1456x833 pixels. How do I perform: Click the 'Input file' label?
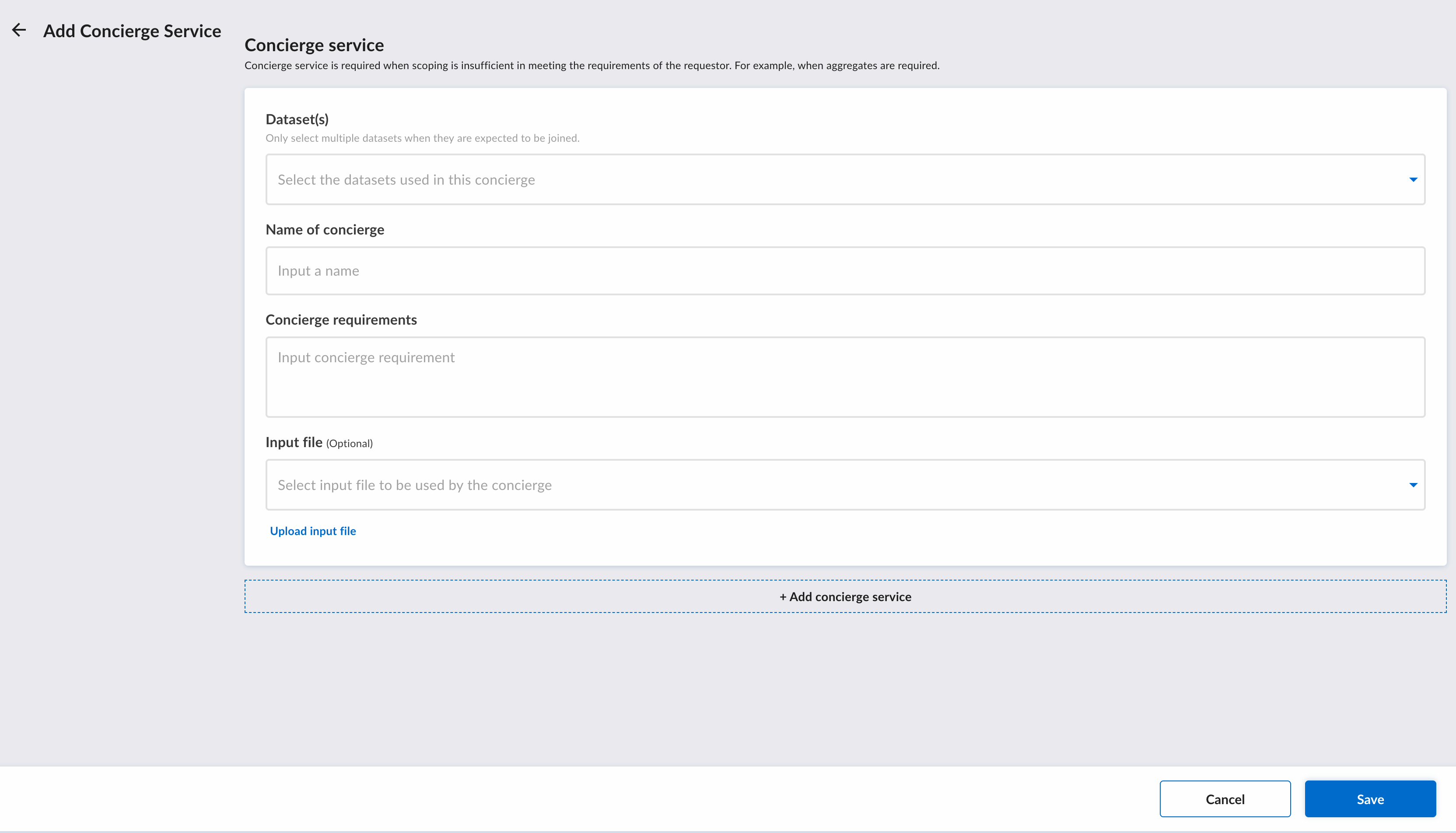click(294, 442)
